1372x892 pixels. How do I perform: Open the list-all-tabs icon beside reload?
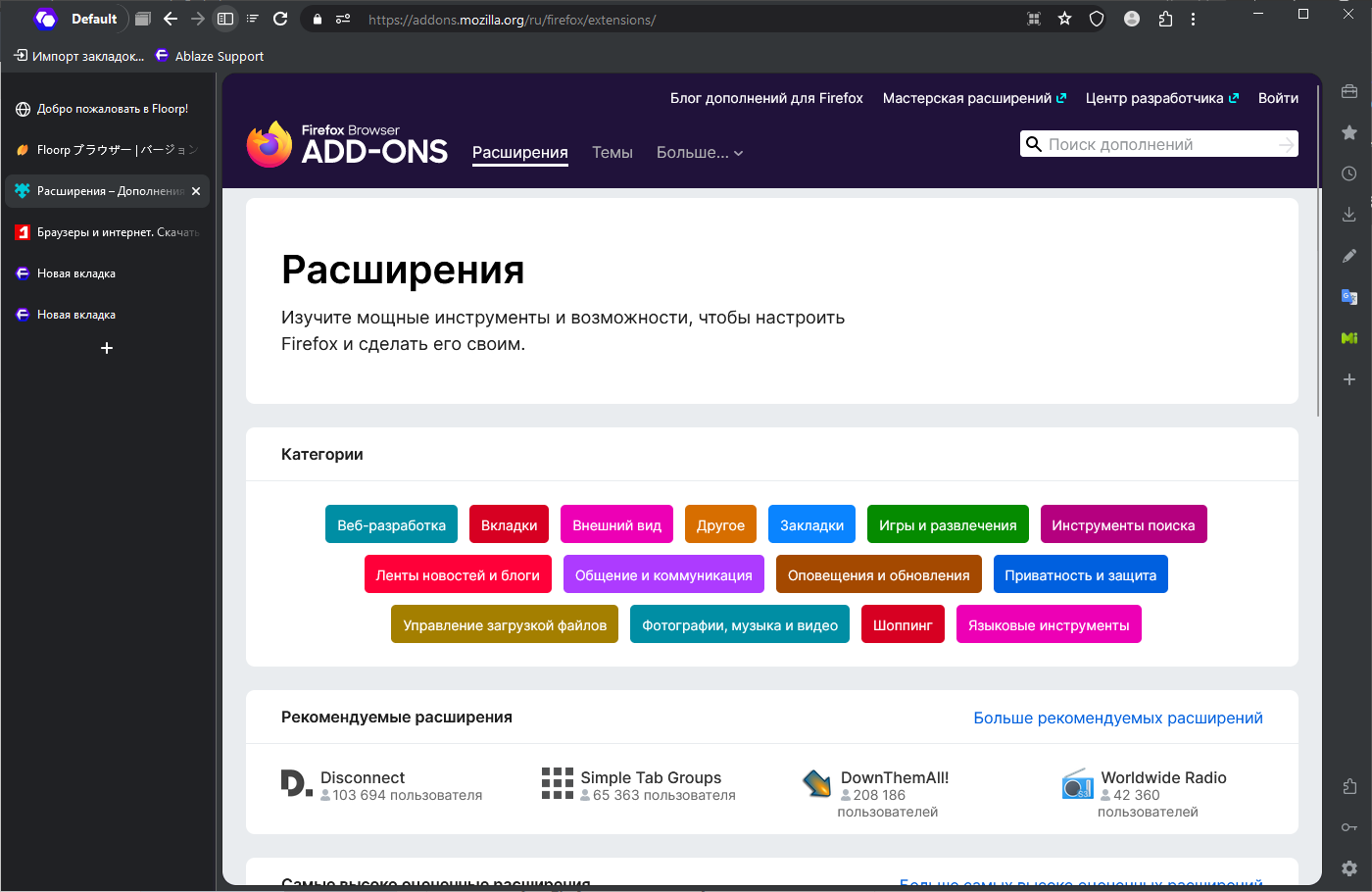253,19
